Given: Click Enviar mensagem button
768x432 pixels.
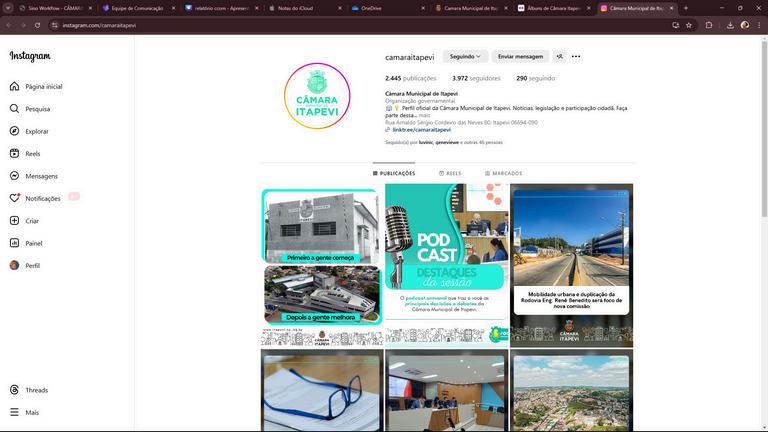Looking at the screenshot, I should 520,57.
